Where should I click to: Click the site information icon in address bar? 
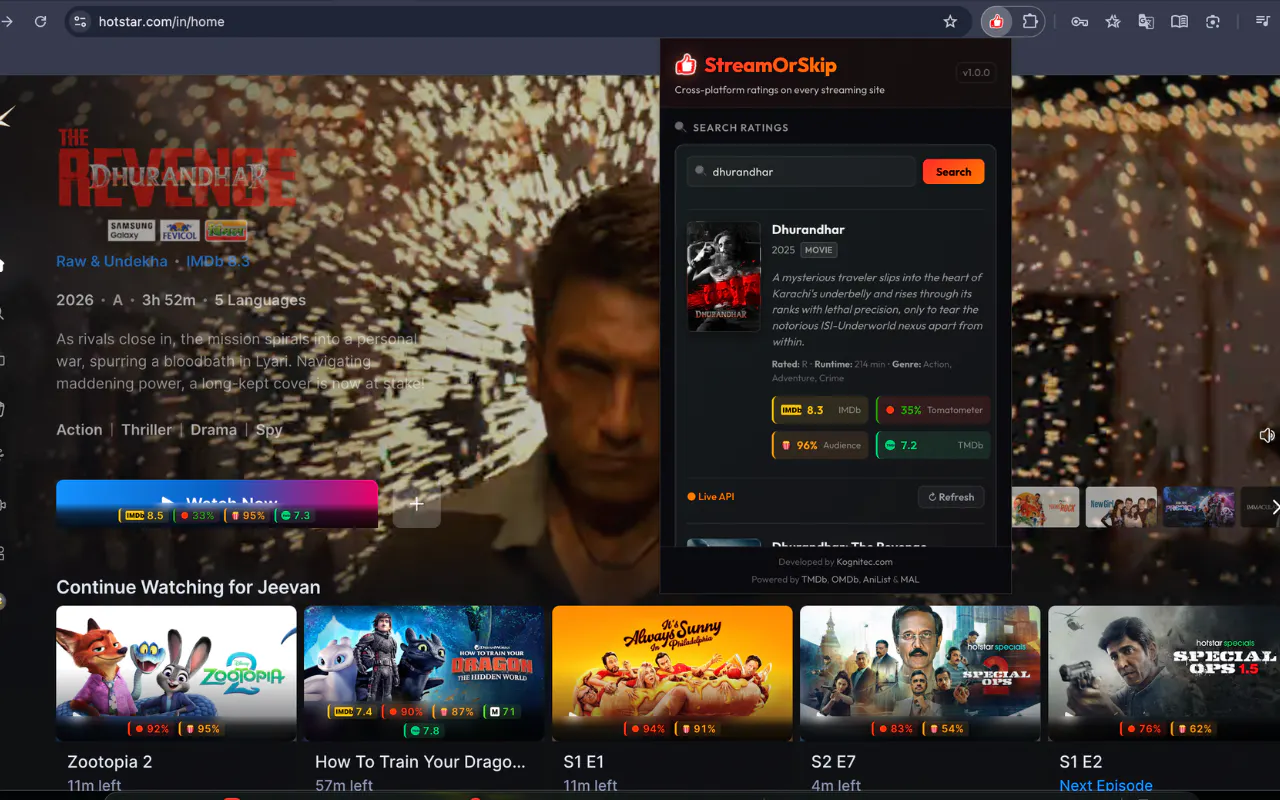coord(80,22)
